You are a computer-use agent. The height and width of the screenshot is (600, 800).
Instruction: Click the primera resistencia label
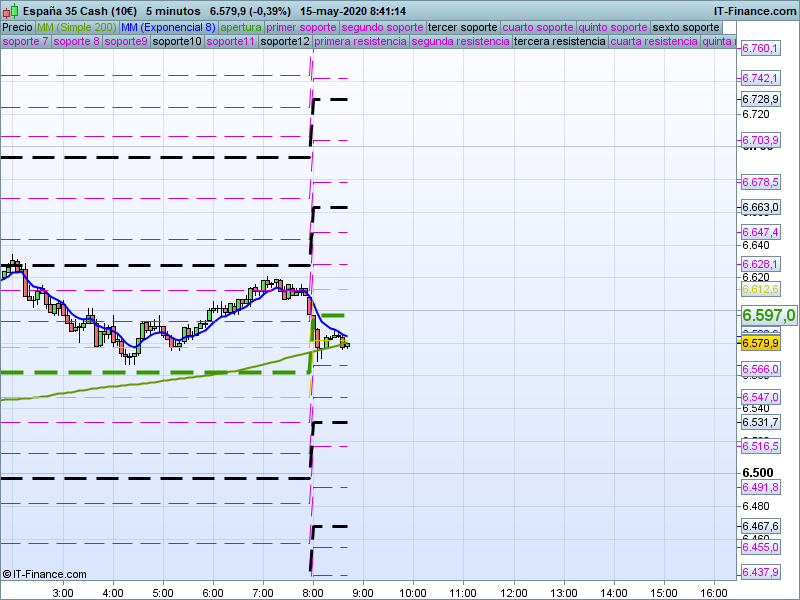pos(360,42)
